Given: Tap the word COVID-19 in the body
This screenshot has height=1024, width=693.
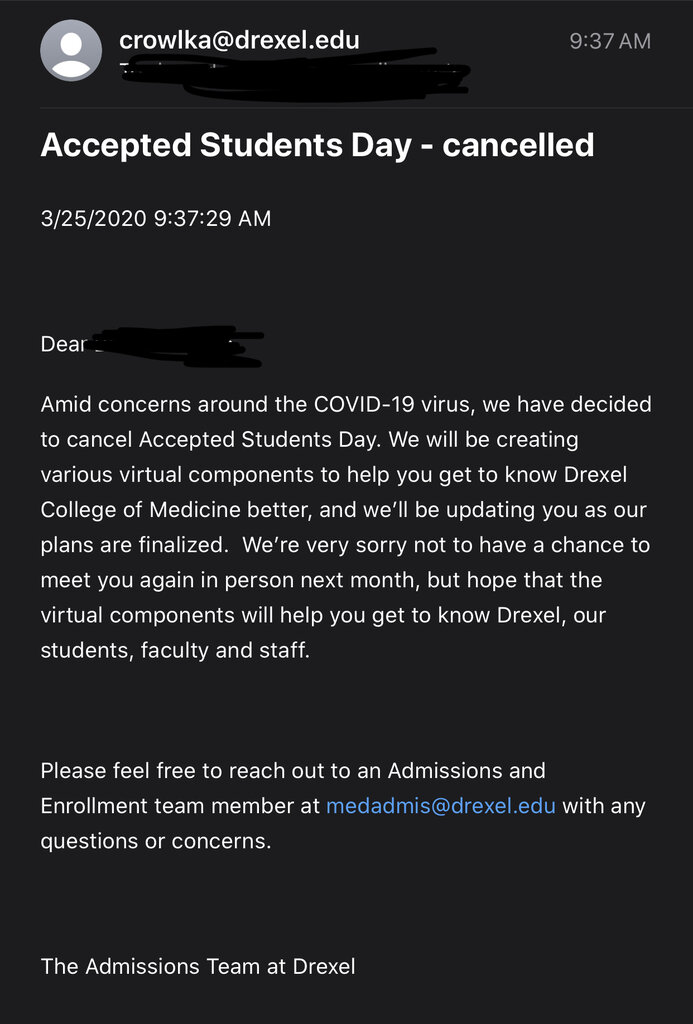Looking at the screenshot, I should [x=364, y=404].
